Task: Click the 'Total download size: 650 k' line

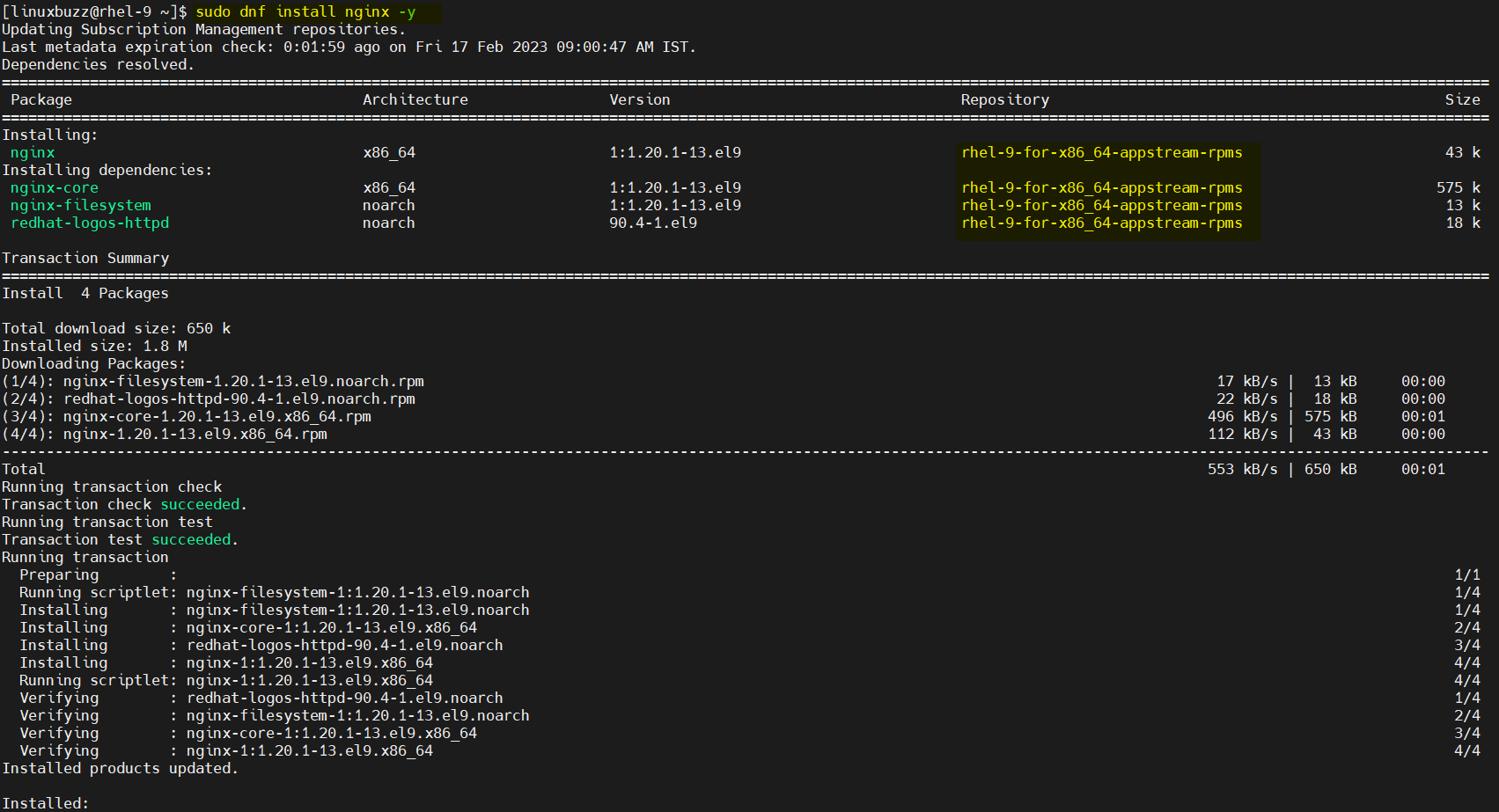Action: (116, 328)
